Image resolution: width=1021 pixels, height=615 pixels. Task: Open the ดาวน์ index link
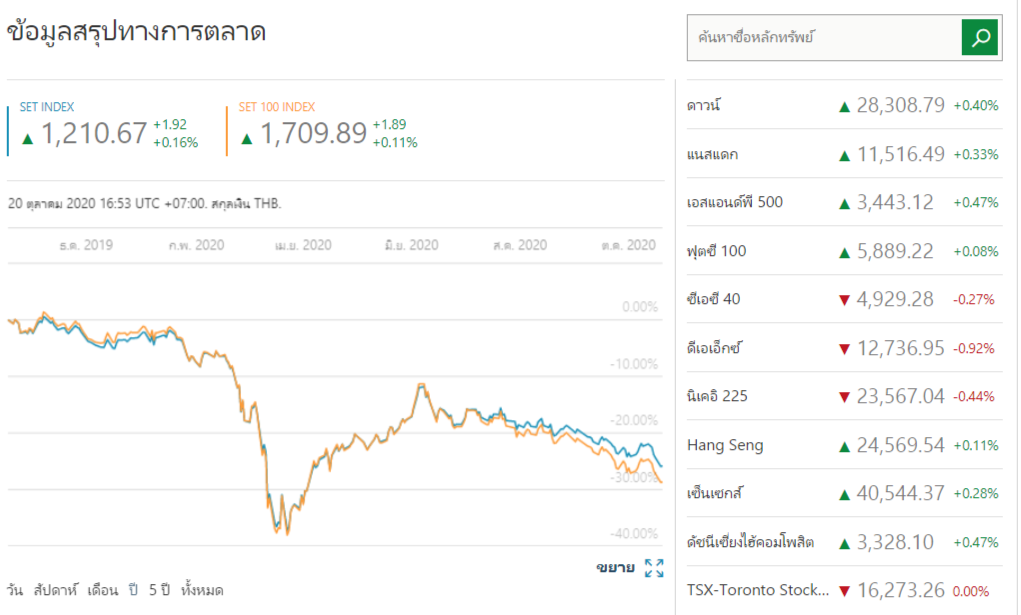click(704, 105)
